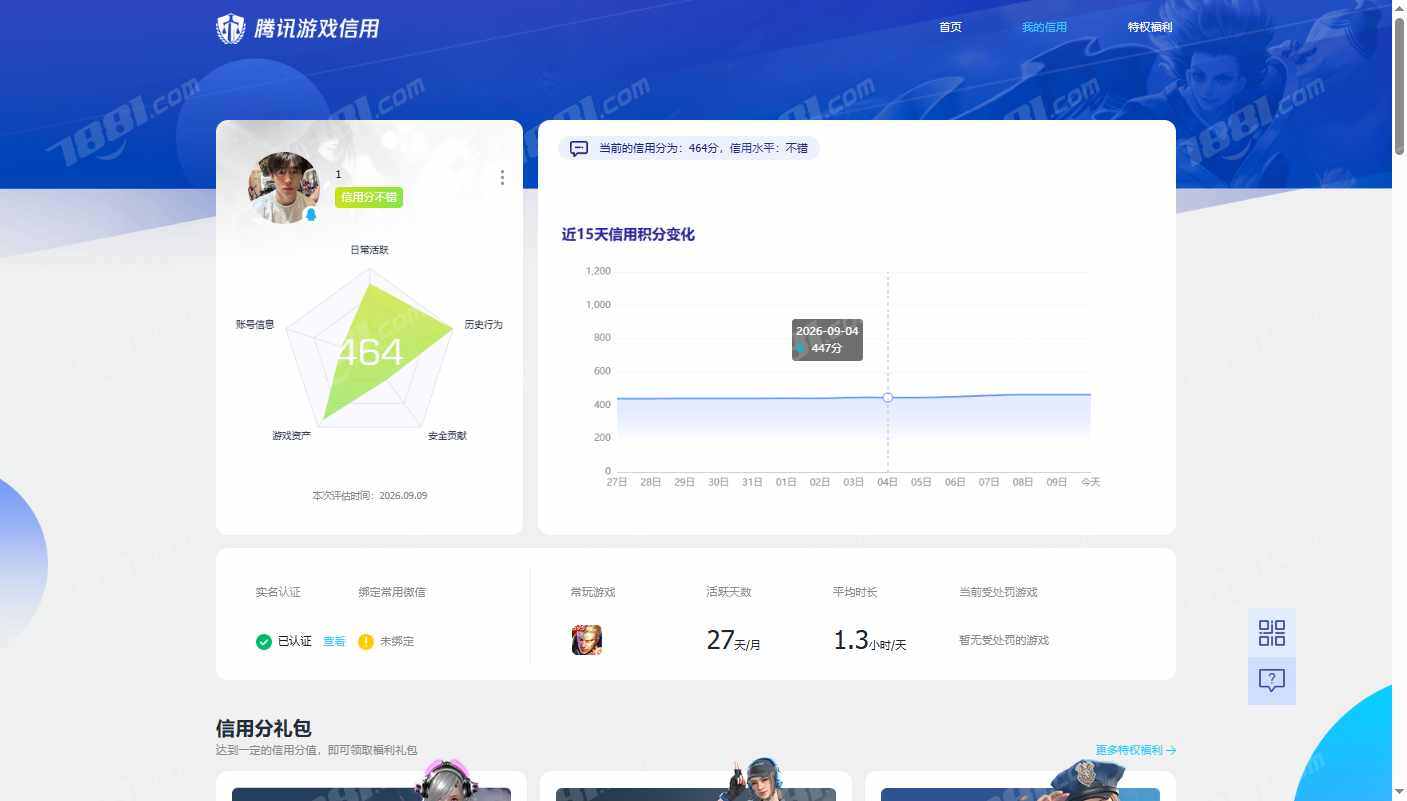Open the 更多特权福利 link
The image size is (1407, 801).
(1136, 750)
